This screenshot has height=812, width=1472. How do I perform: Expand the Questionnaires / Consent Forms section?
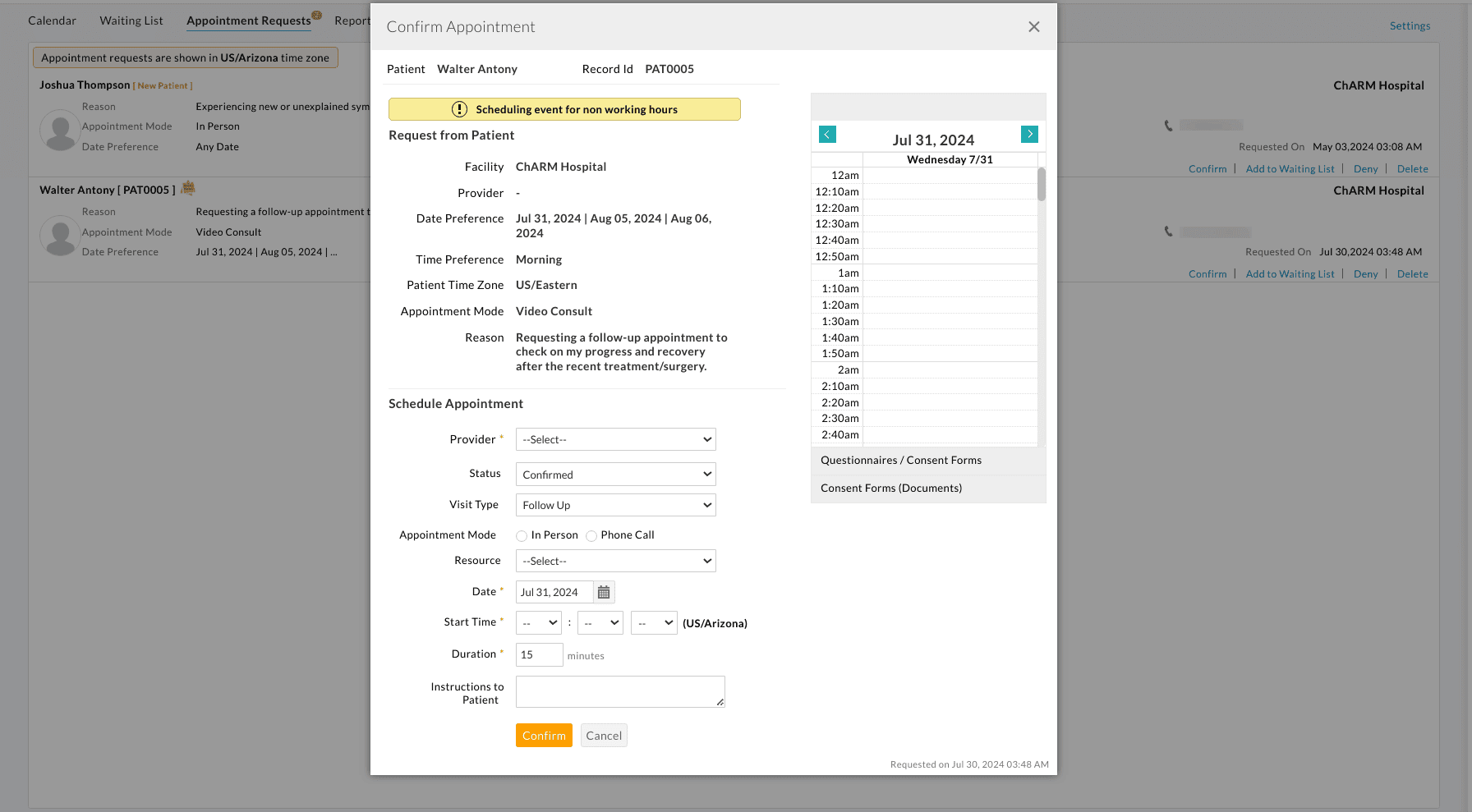901,460
